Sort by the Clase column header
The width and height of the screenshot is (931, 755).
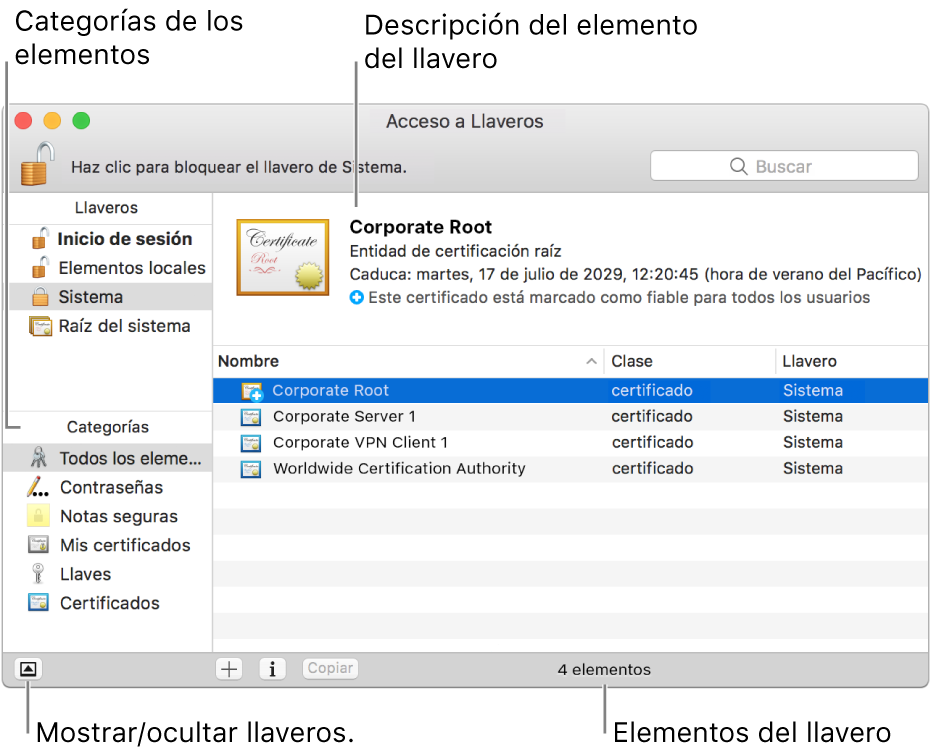click(690, 361)
